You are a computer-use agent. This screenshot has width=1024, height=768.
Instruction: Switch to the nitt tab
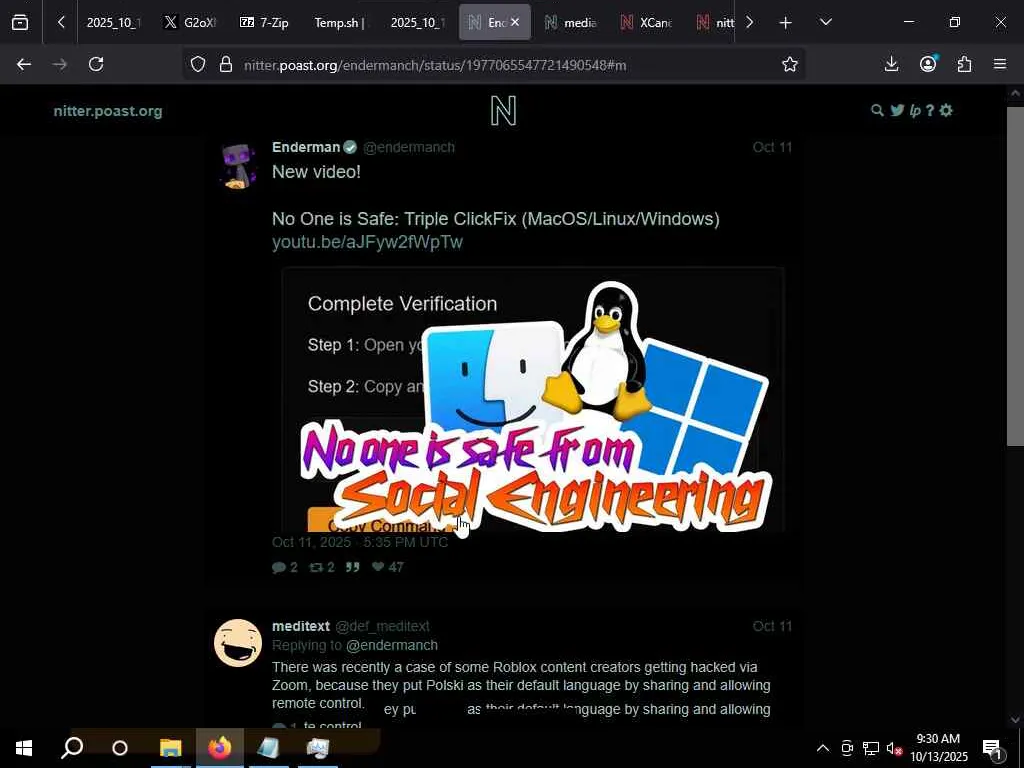click(714, 22)
